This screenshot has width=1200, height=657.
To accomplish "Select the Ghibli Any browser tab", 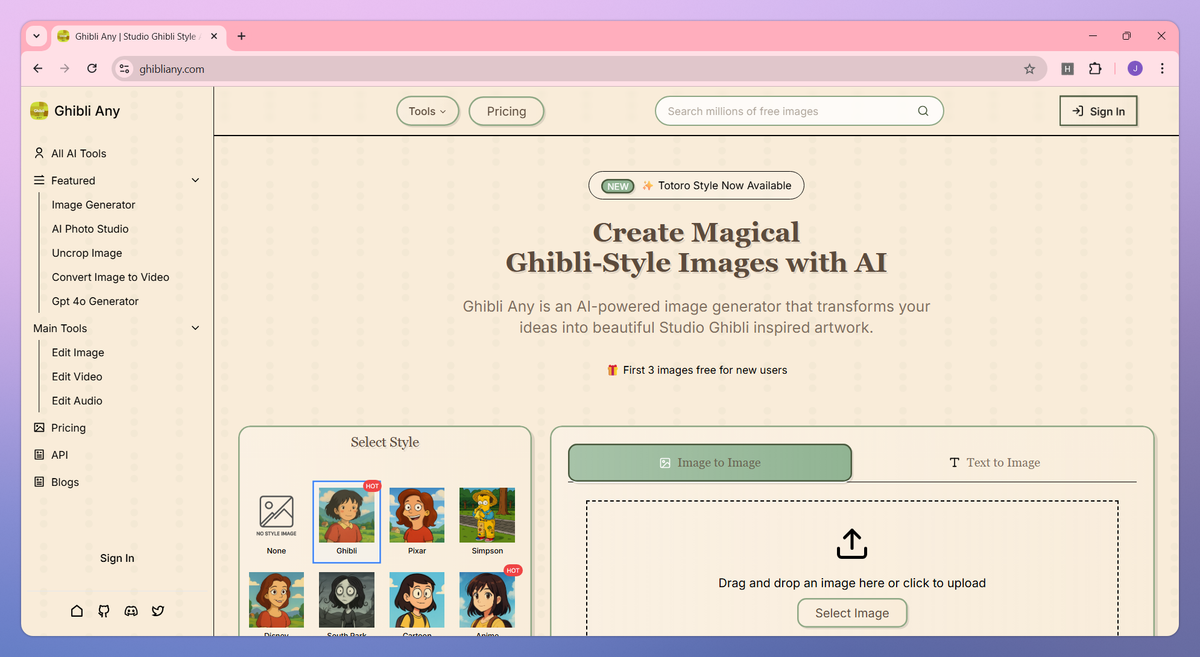I will (x=138, y=36).
